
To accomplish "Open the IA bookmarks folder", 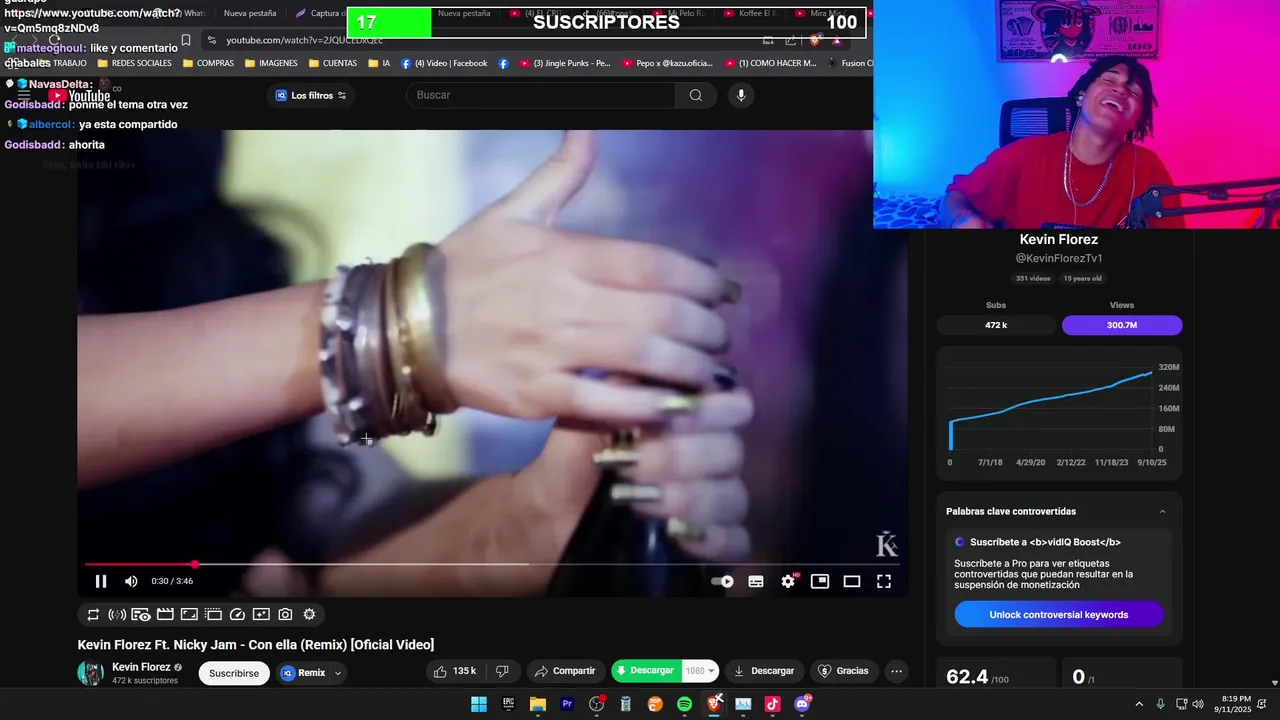I will click(x=379, y=63).
